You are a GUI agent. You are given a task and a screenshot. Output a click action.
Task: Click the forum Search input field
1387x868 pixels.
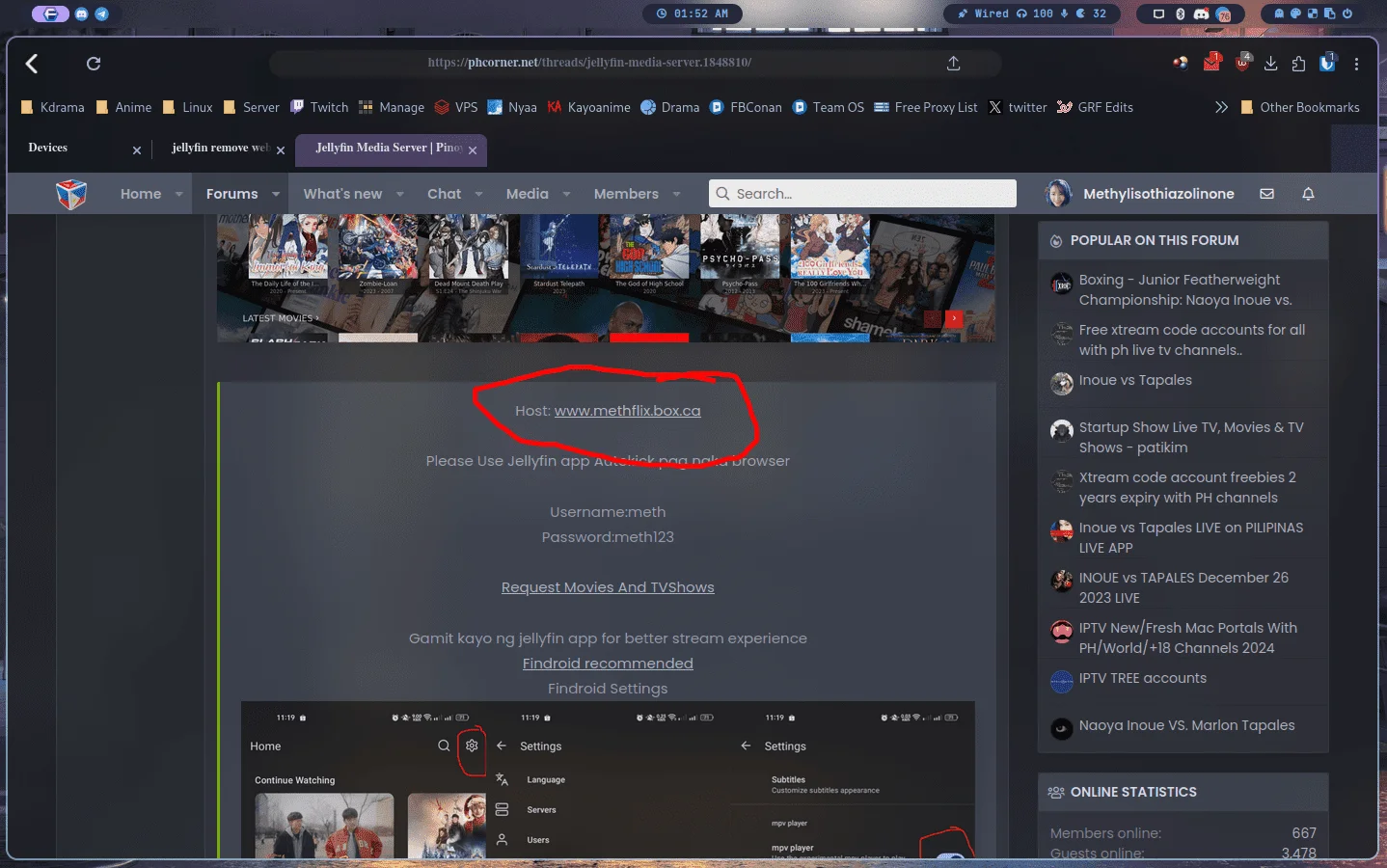pos(862,194)
